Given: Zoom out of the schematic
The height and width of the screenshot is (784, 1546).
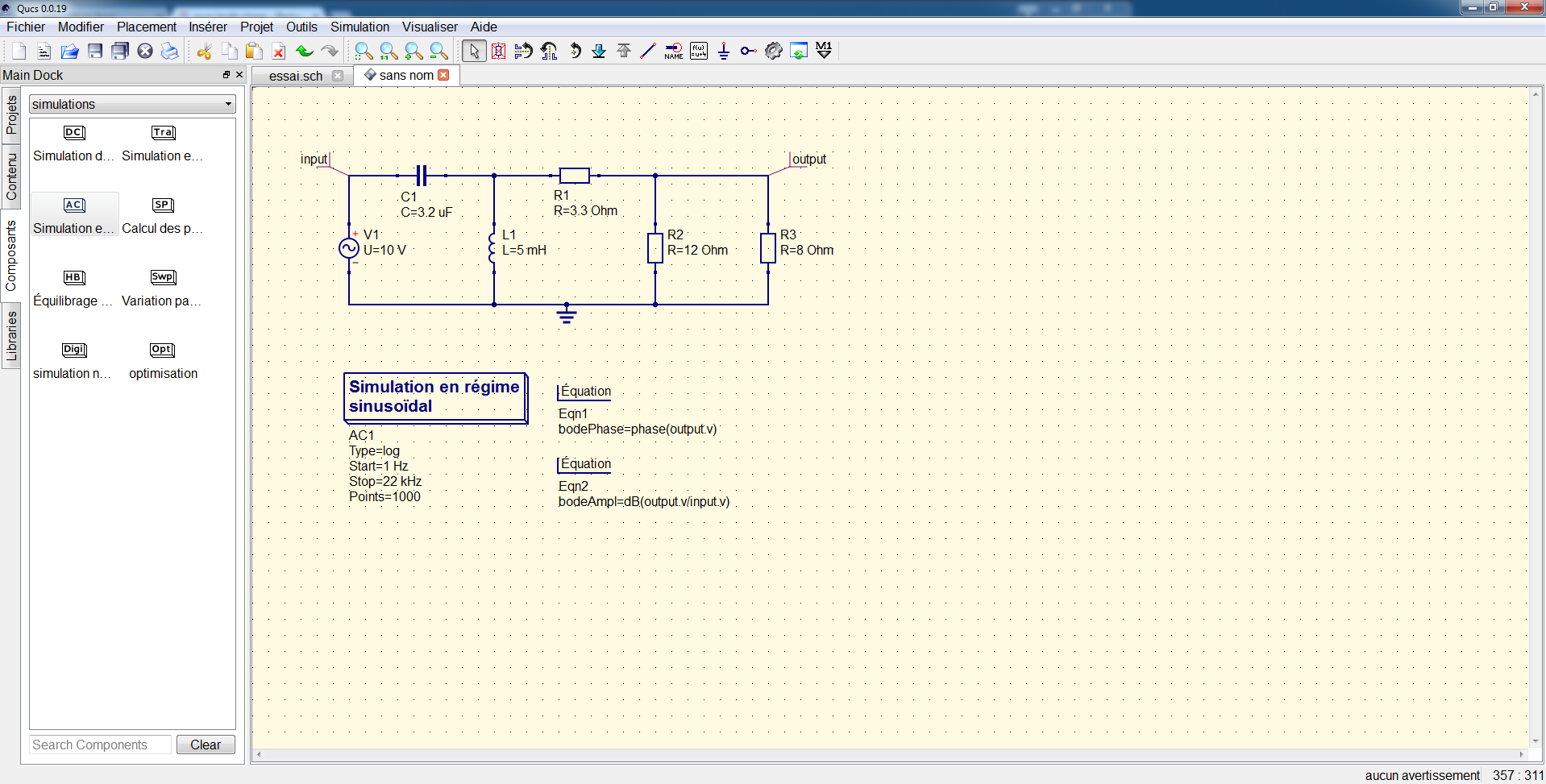Looking at the screenshot, I should tap(438, 52).
